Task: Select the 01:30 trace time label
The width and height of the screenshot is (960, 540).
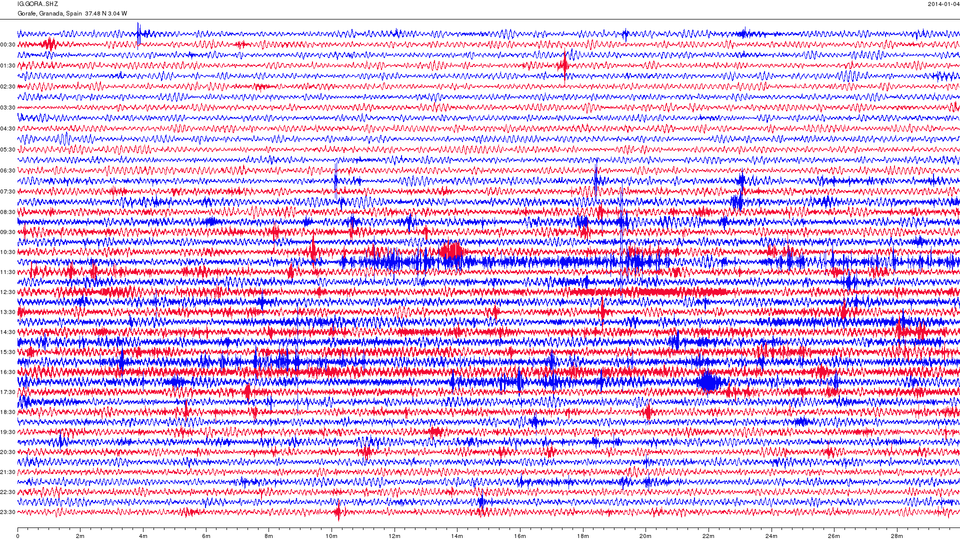Action: 7,66
